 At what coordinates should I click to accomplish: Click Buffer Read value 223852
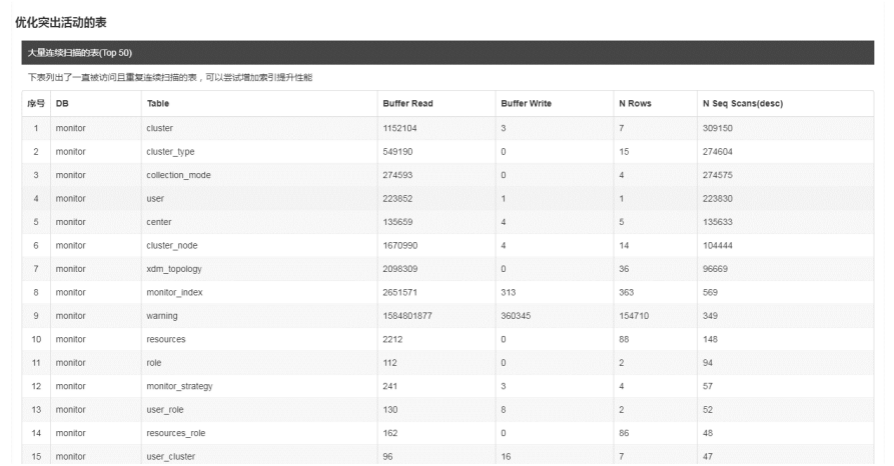point(397,198)
